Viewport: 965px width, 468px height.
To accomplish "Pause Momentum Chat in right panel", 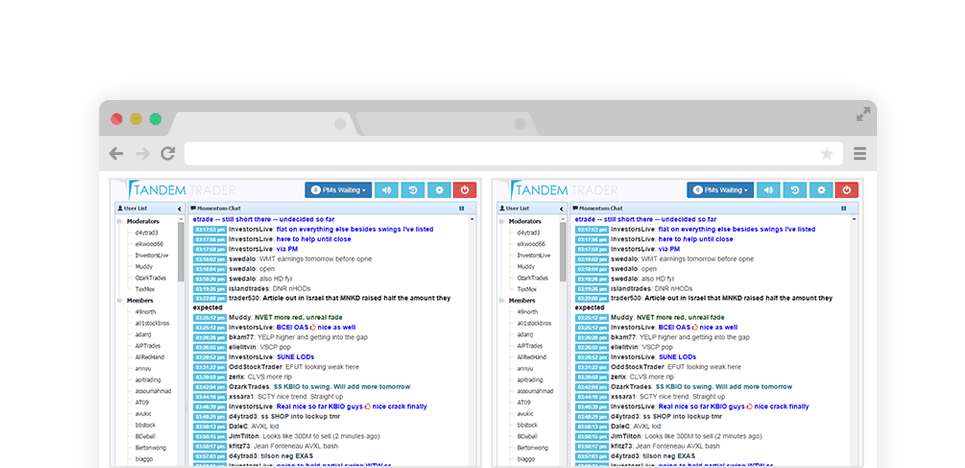I will [x=844, y=209].
